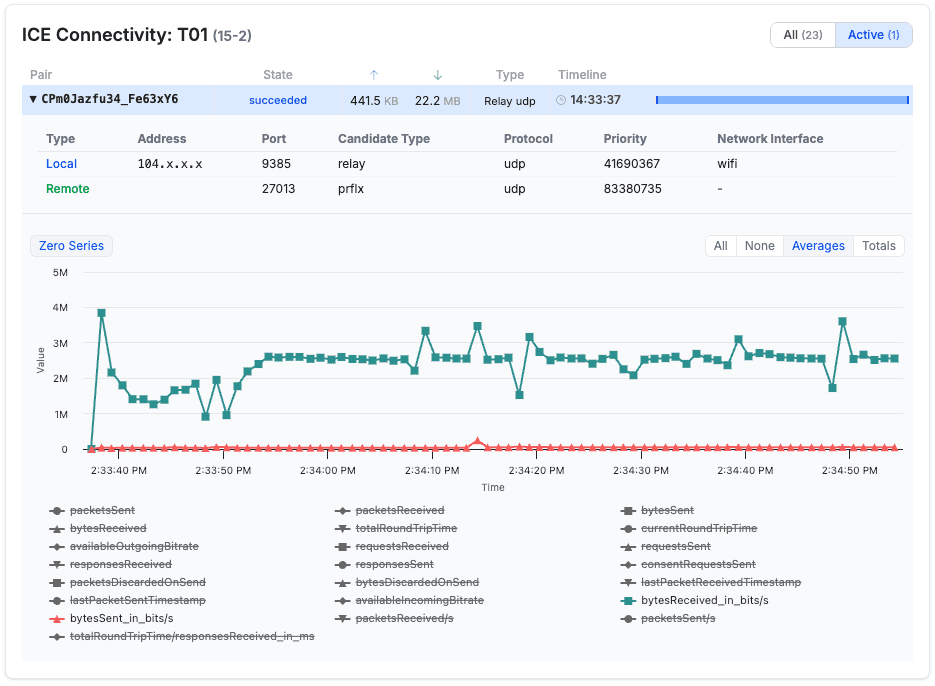Click the blue timeline progress bar
This screenshot has width=935, height=686.
pos(781,100)
